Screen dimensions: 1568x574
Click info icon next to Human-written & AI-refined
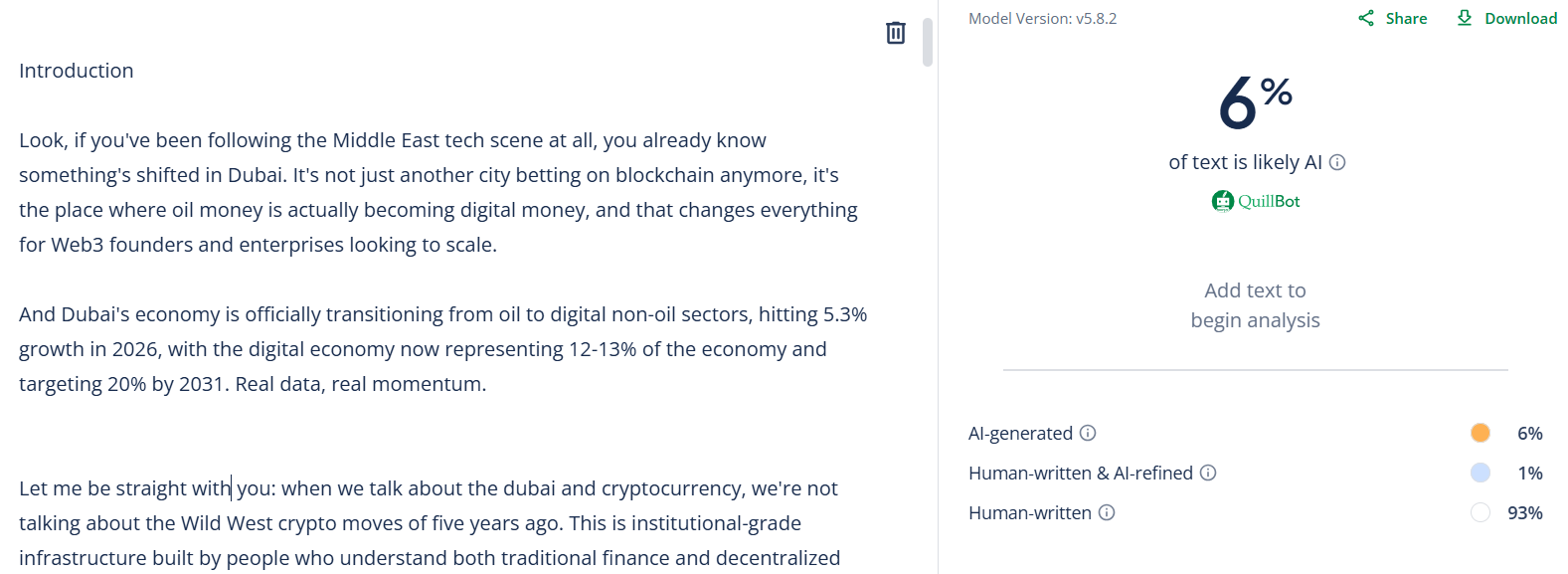tap(1208, 473)
